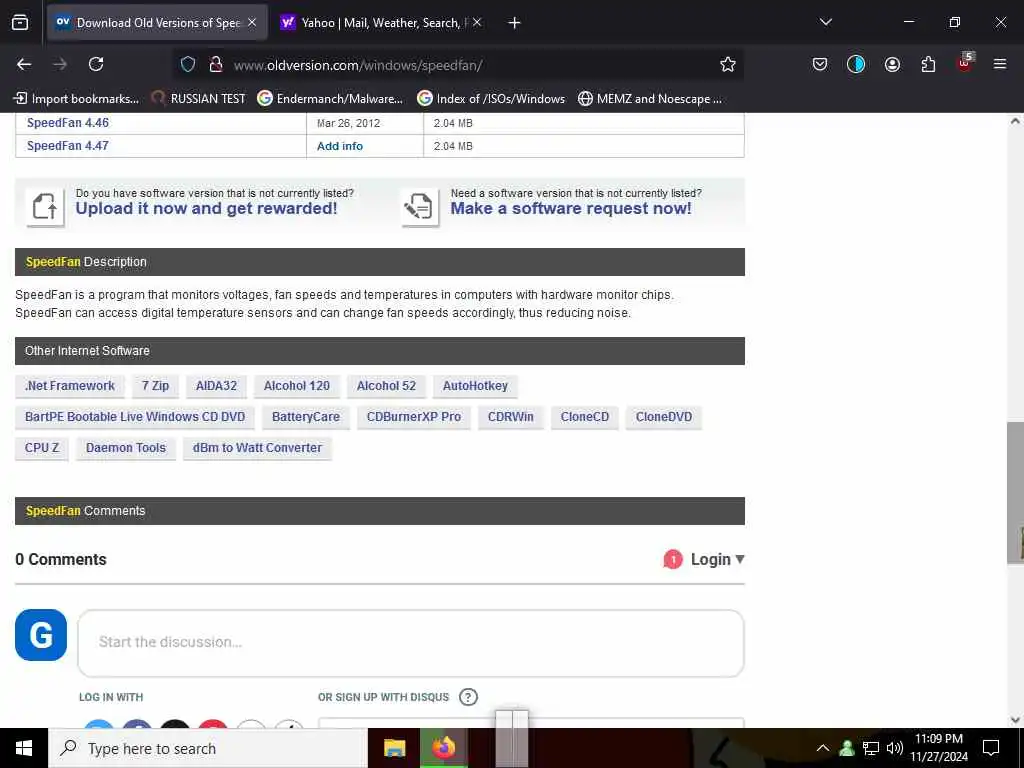Screen dimensions: 1024x768
Task: Click 'Make a software request now!'
Action: [x=571, y=208]
